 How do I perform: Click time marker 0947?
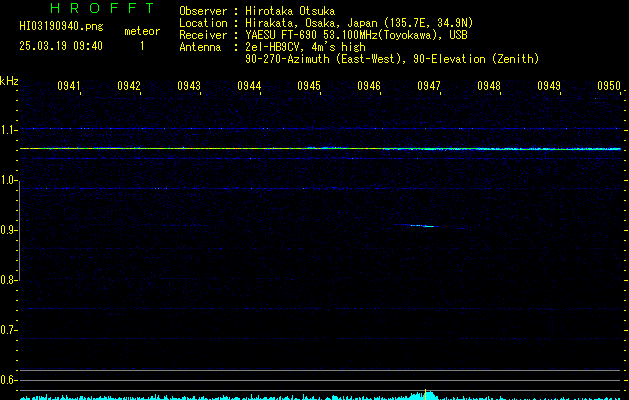click(428, 86)
